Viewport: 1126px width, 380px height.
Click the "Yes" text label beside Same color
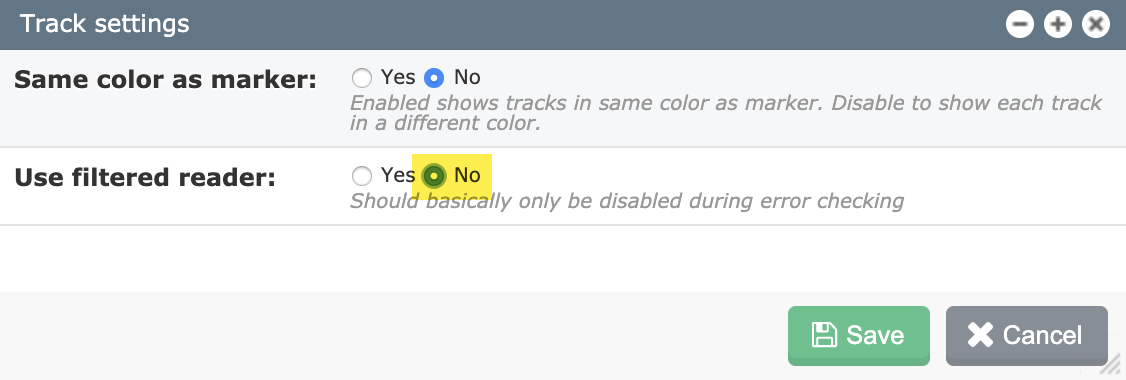pyautogui.click(x=398, y=76)
